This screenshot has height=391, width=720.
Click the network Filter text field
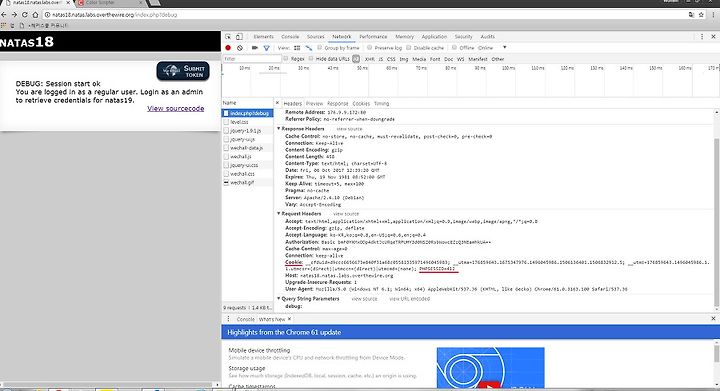click(252, 59)
